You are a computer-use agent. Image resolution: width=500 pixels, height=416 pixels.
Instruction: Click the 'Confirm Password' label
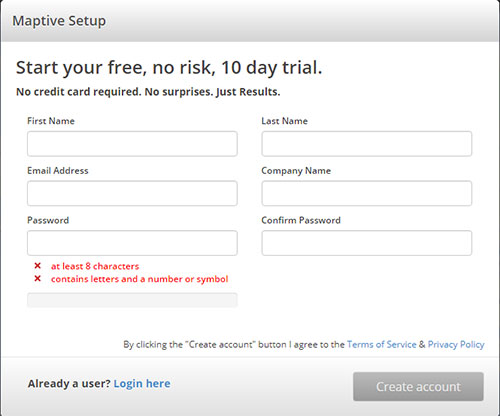point(301,220)
